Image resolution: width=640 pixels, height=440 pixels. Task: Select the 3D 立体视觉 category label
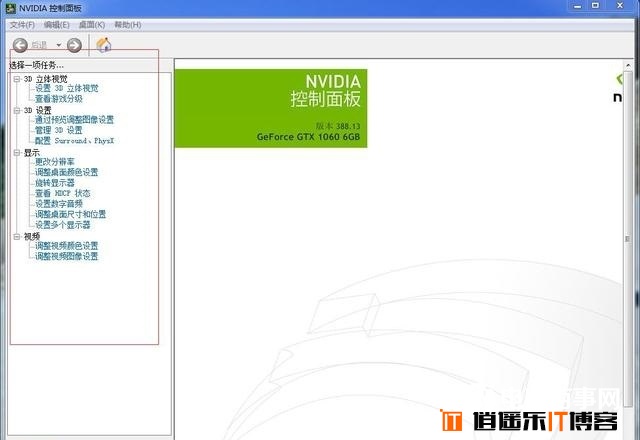click(x=45, y=79)
